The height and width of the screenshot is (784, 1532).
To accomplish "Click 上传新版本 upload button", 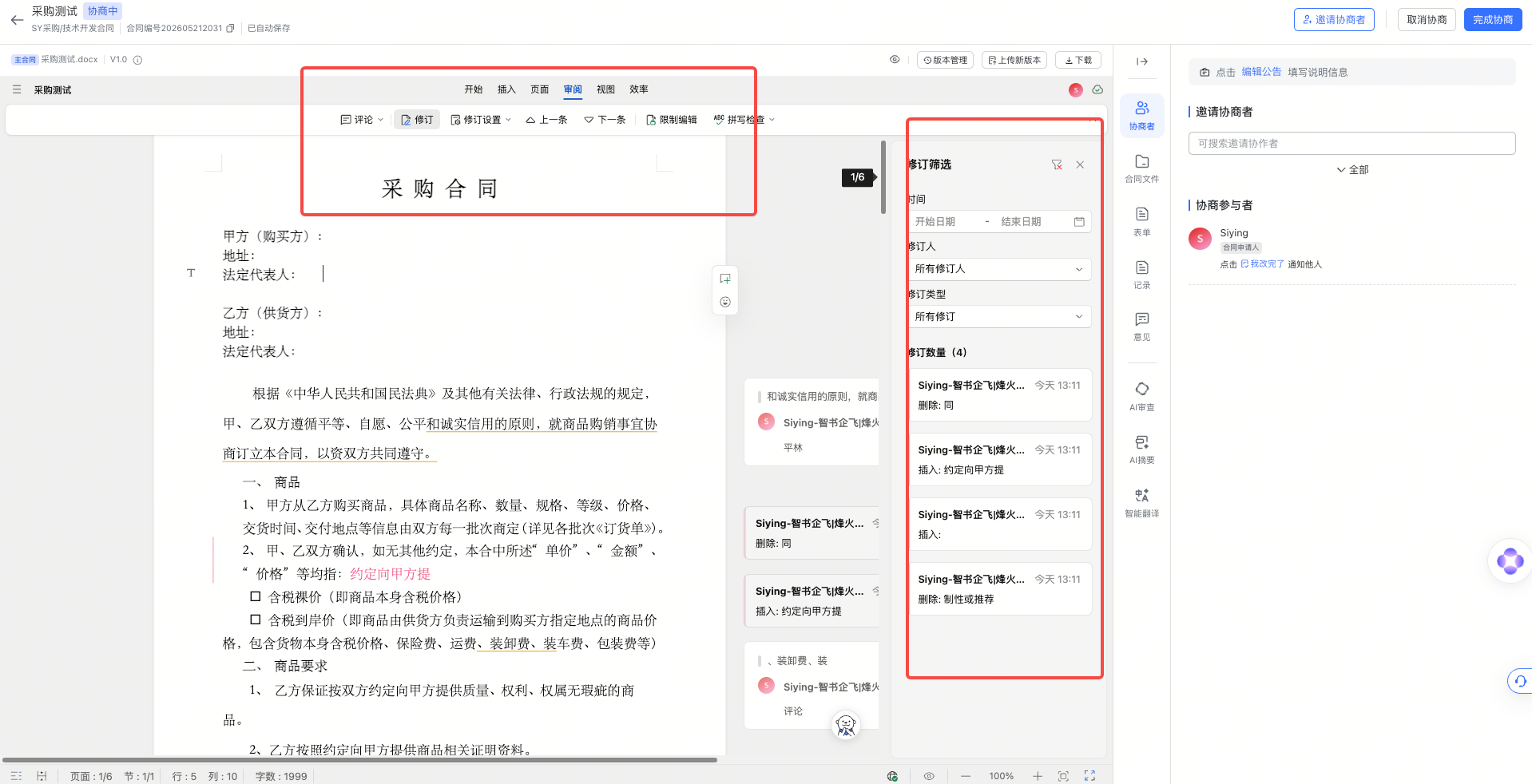I will [1014, 60].
